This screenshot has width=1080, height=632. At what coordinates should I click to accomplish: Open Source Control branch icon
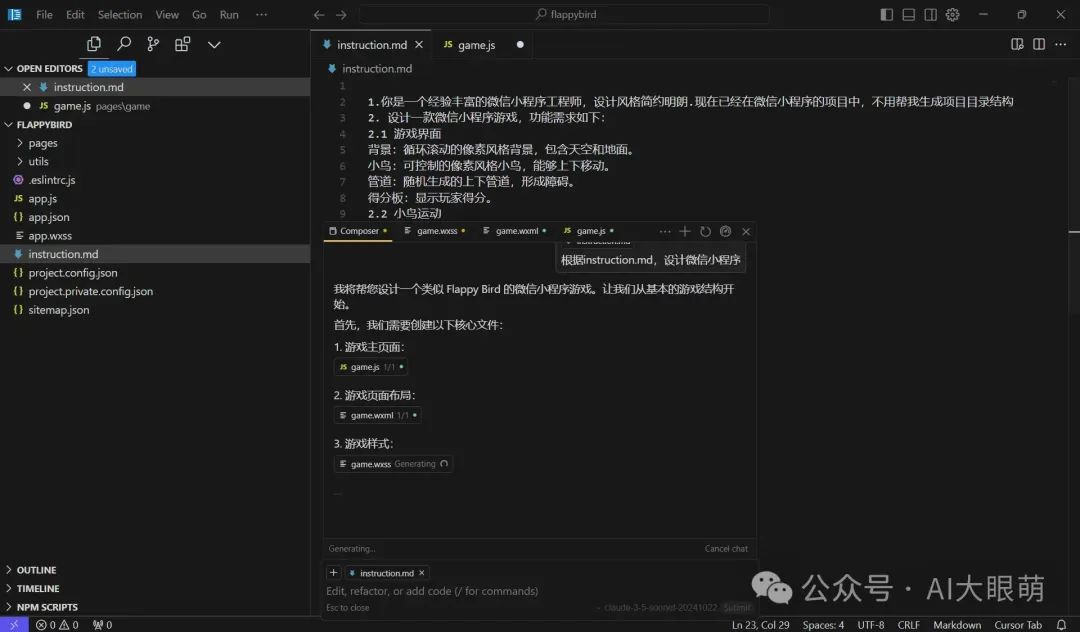click(153, 44)
